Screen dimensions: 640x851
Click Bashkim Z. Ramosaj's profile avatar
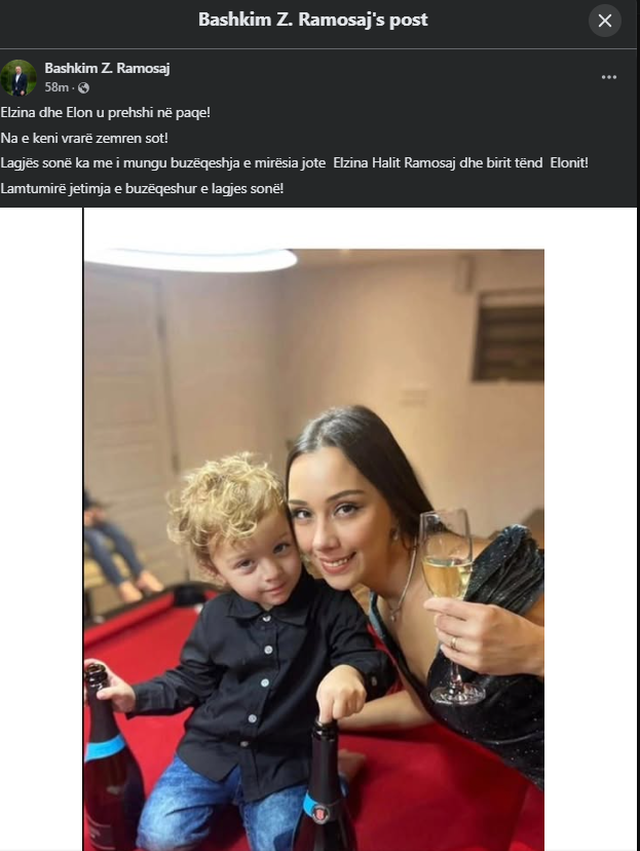18,78
